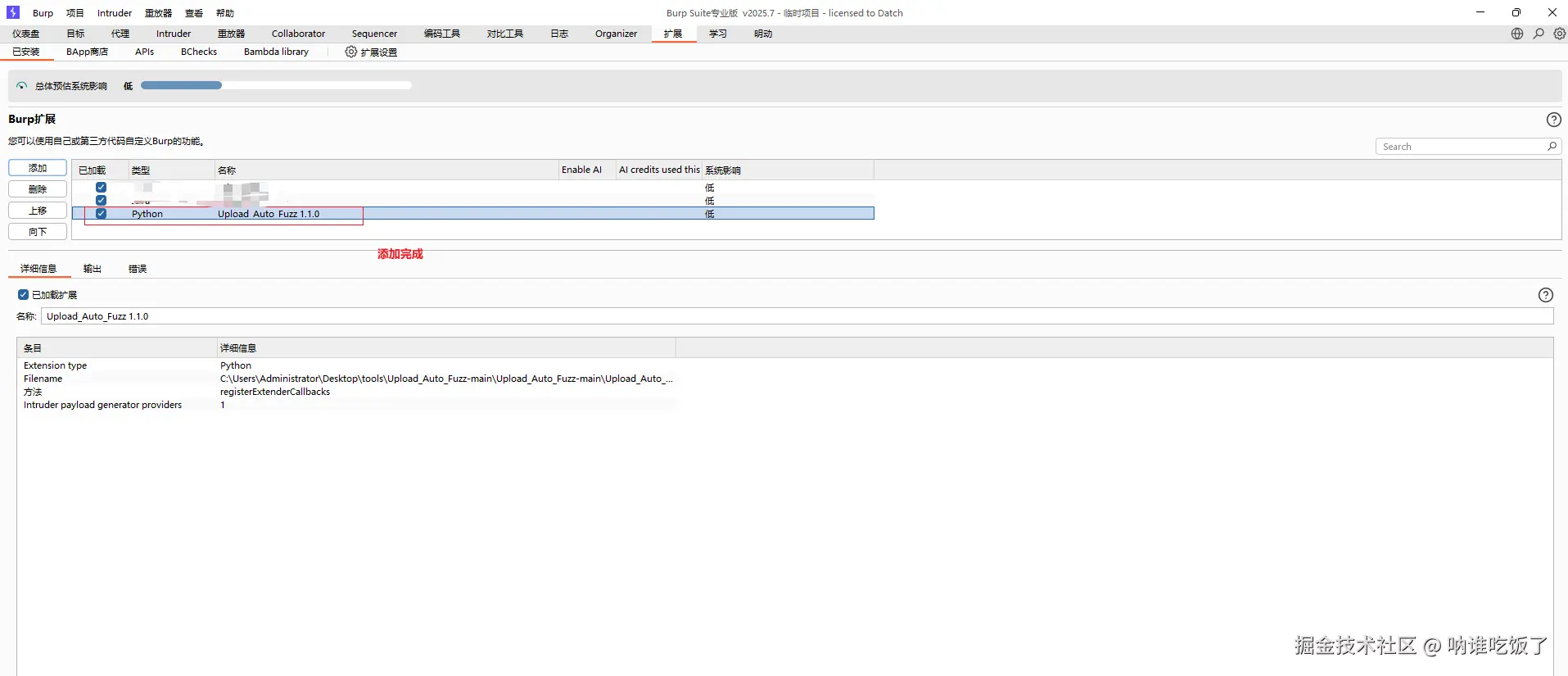Screen dimensions: 1568x676
Task: Click the 名称 field containing Upload_Auto_Fuzz 1.1.0
Action: point(797,316)
